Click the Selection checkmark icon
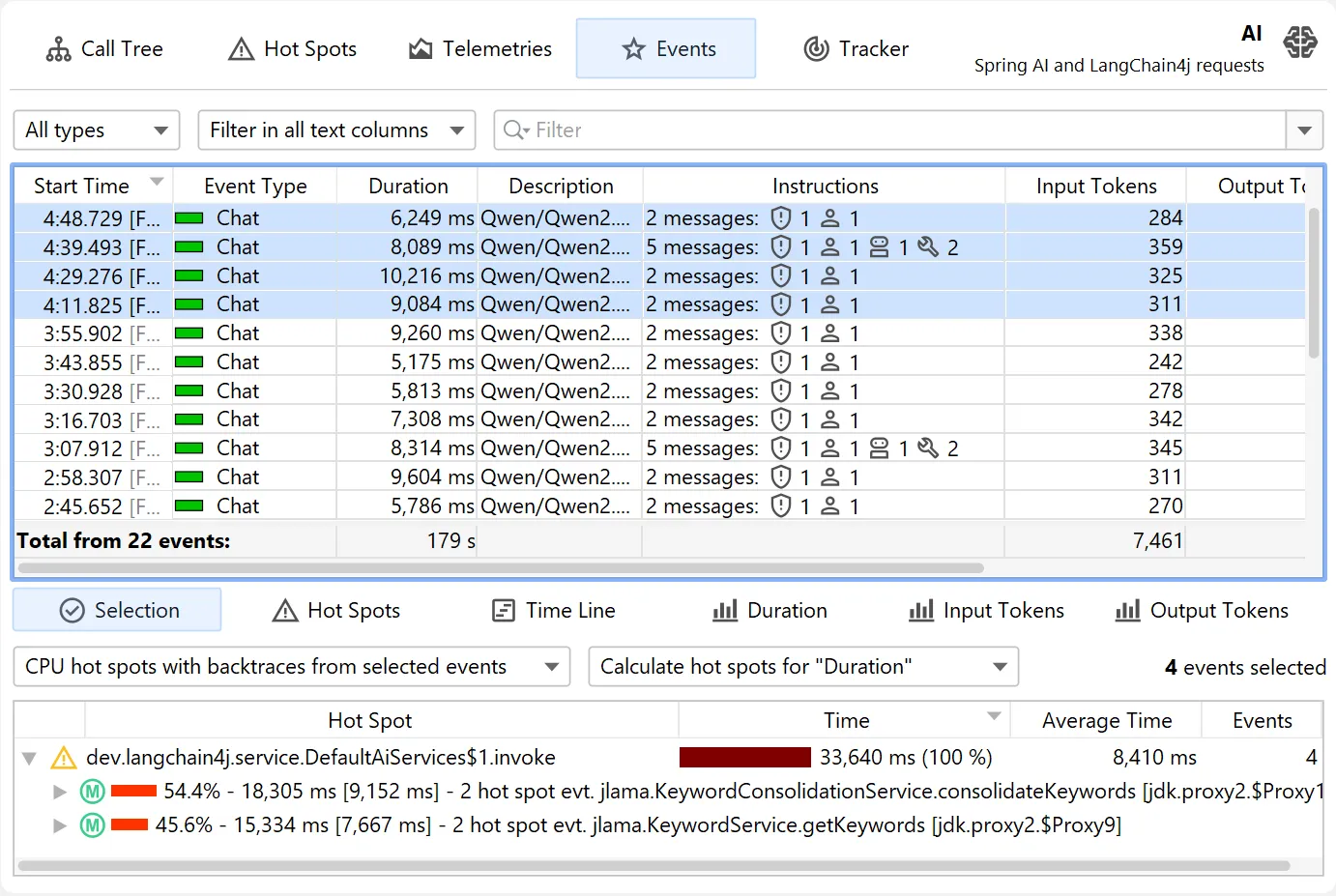This screenshot has width=1336, height=896. click(x=73, y=611)
